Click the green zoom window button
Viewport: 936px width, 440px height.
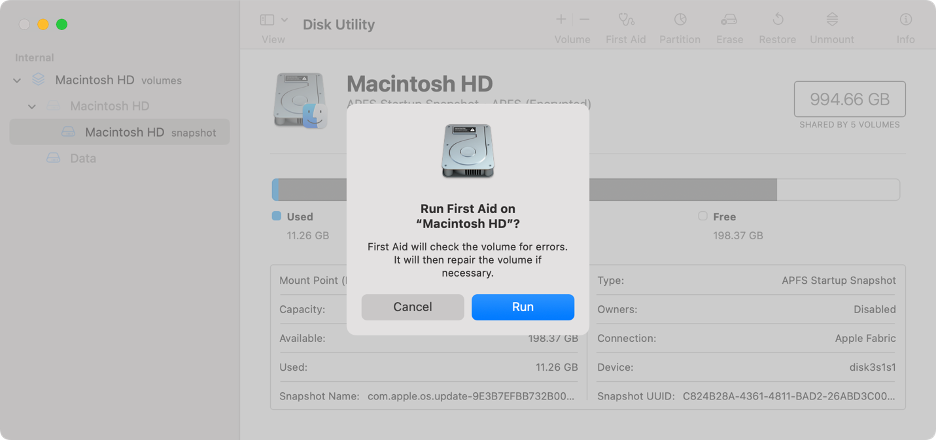point(61,24)
